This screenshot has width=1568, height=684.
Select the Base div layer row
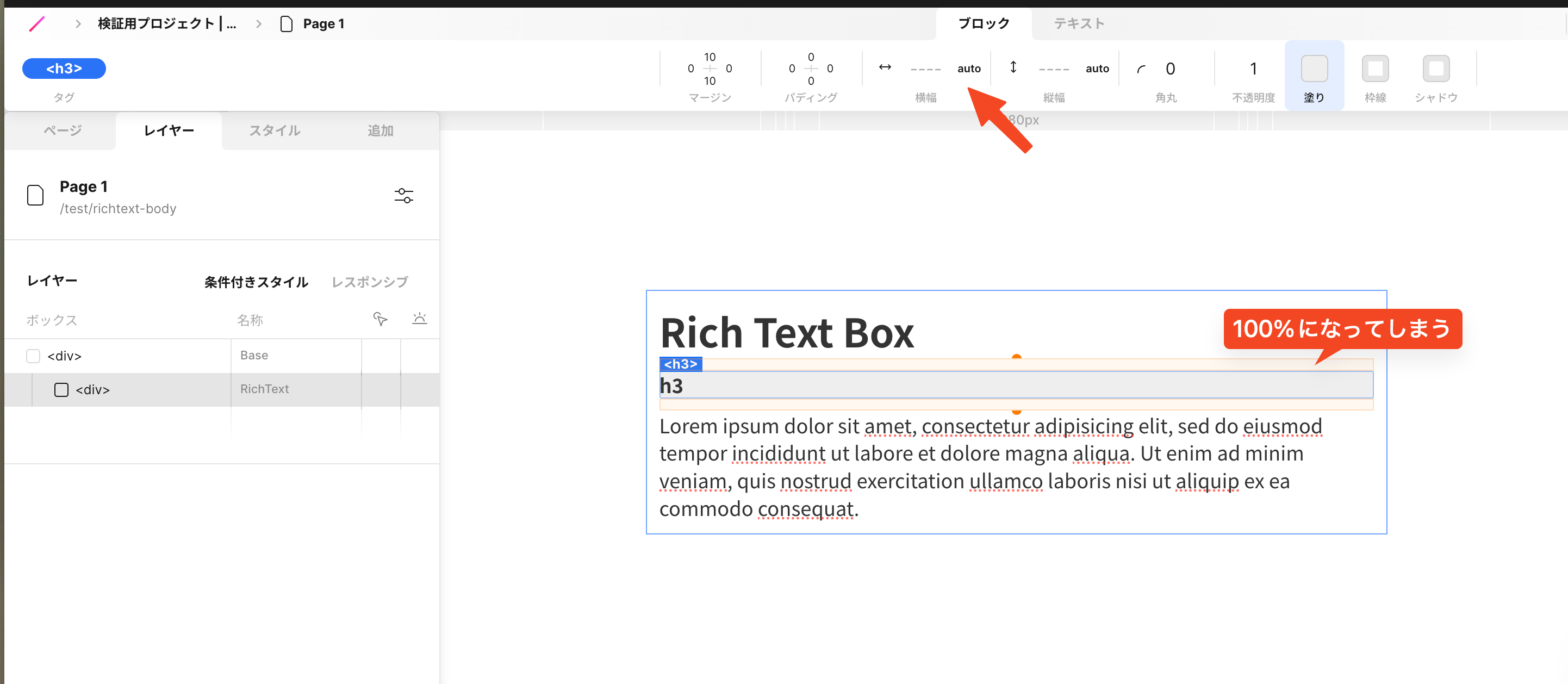[x=222, y=356]
